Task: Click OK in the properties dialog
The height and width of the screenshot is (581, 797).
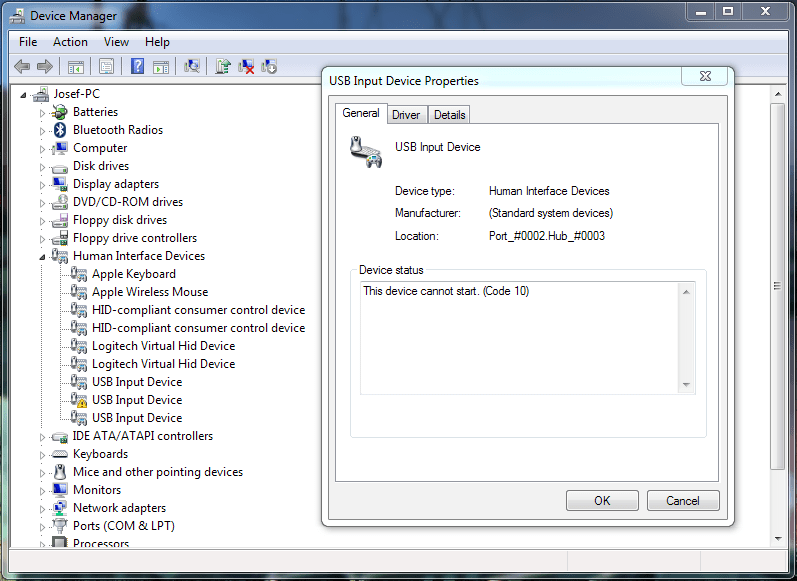Action: 602,501
